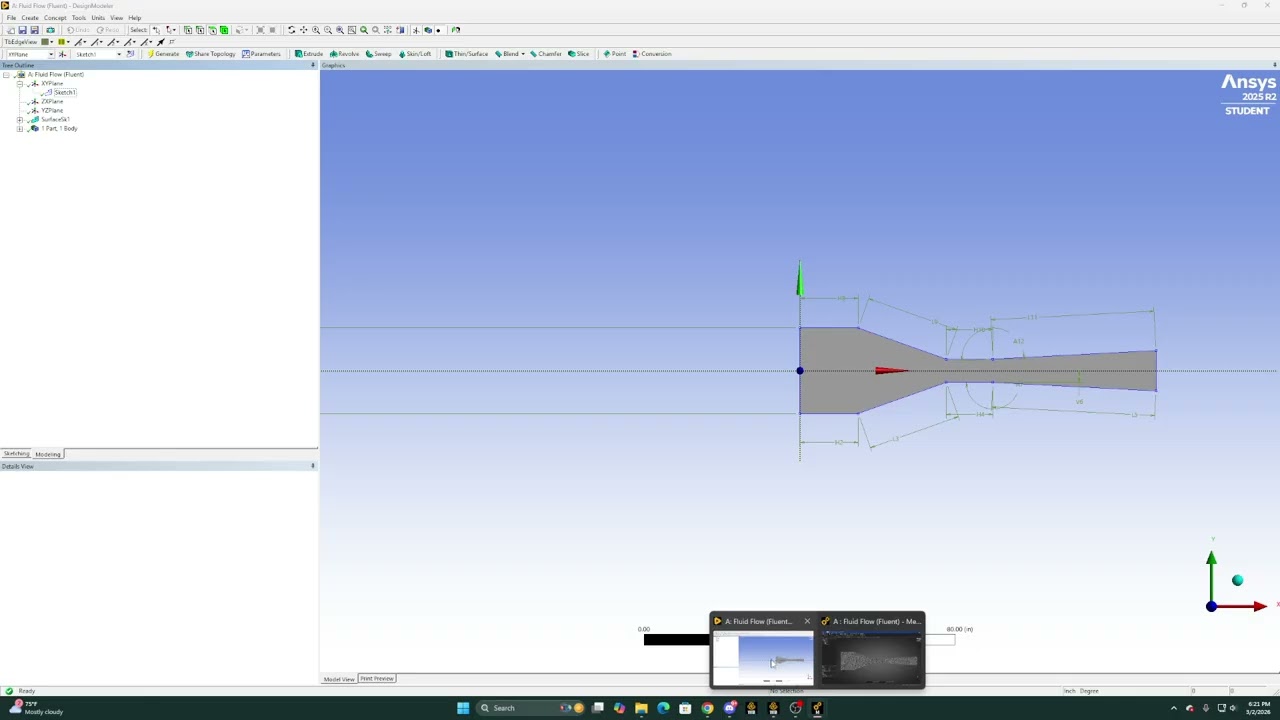This screenshot has width=1280, height=720.
Task: Click the New Plane icon
Action: click(62, 54)
